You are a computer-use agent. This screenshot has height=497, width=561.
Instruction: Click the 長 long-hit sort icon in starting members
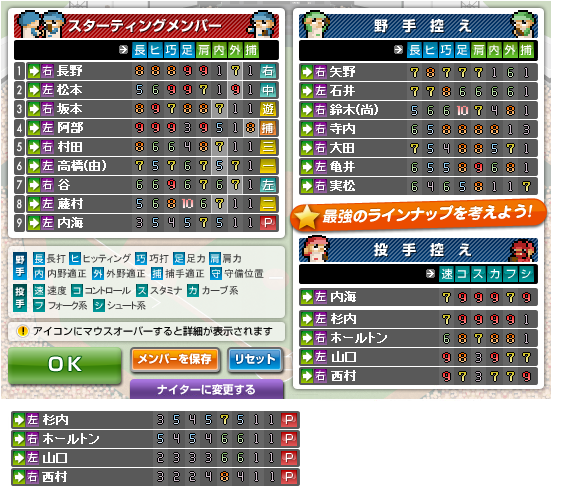pos(140,50)
